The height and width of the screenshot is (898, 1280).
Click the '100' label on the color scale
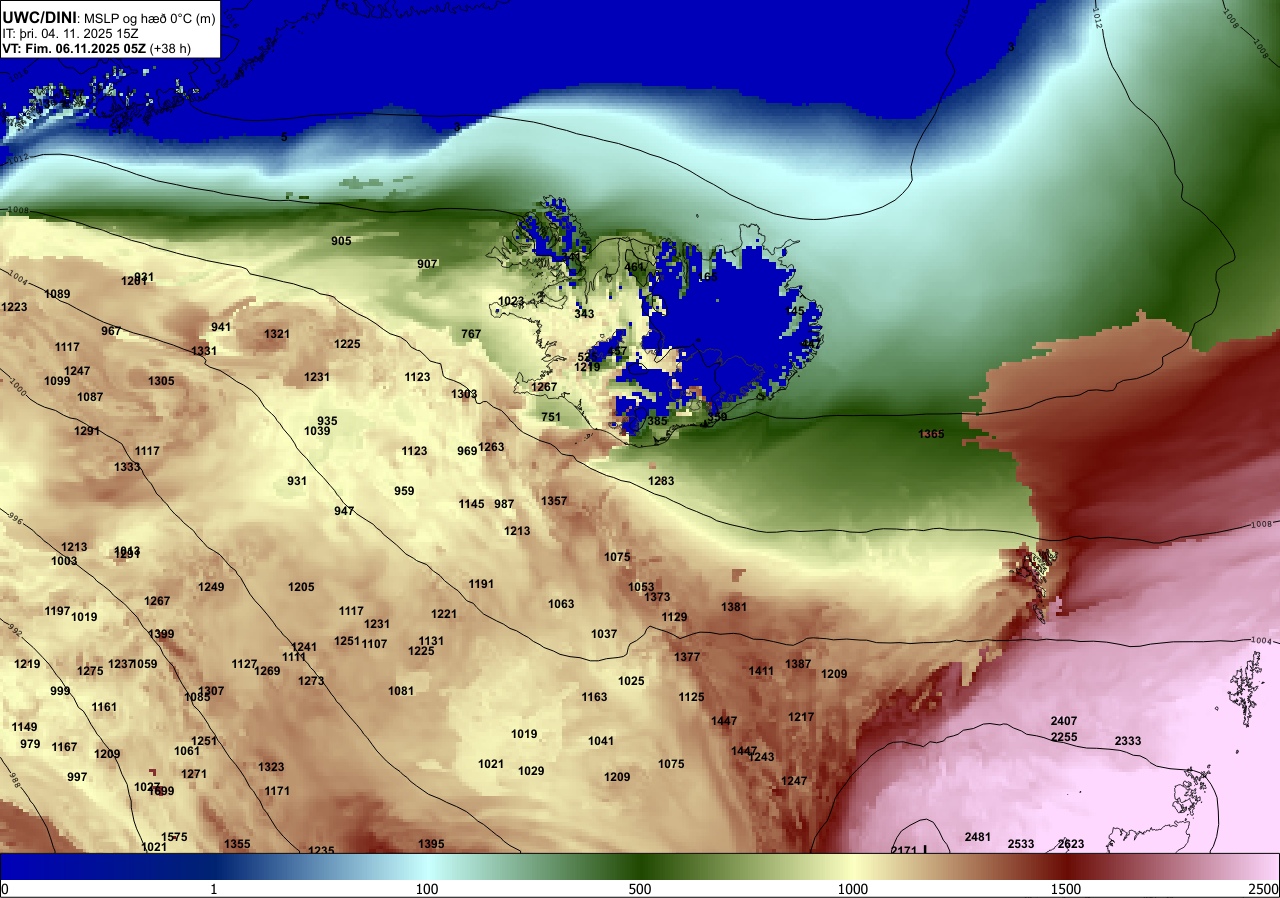click(x=427, y=889)
